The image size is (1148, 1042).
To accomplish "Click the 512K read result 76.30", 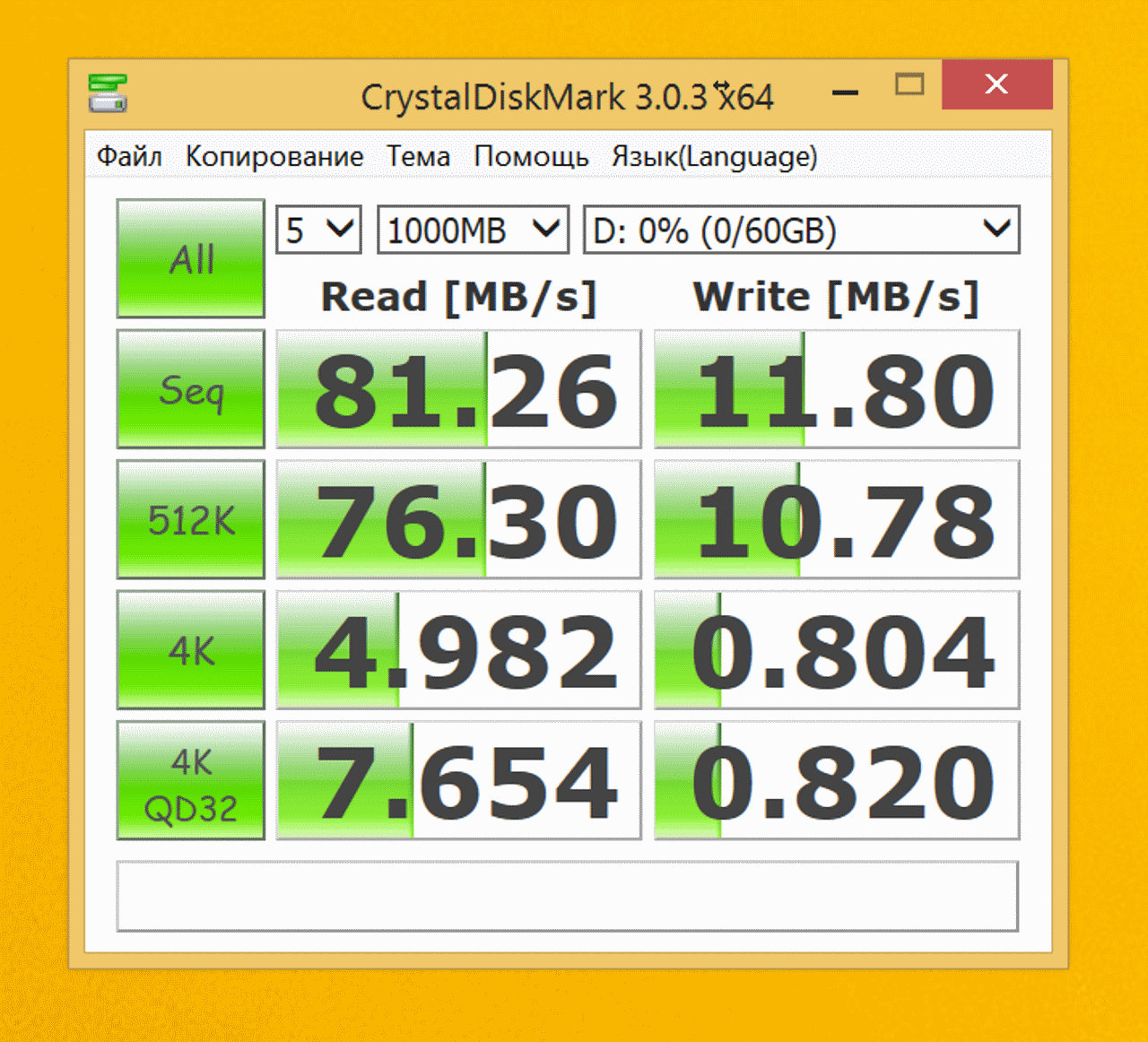I will 458,519.
